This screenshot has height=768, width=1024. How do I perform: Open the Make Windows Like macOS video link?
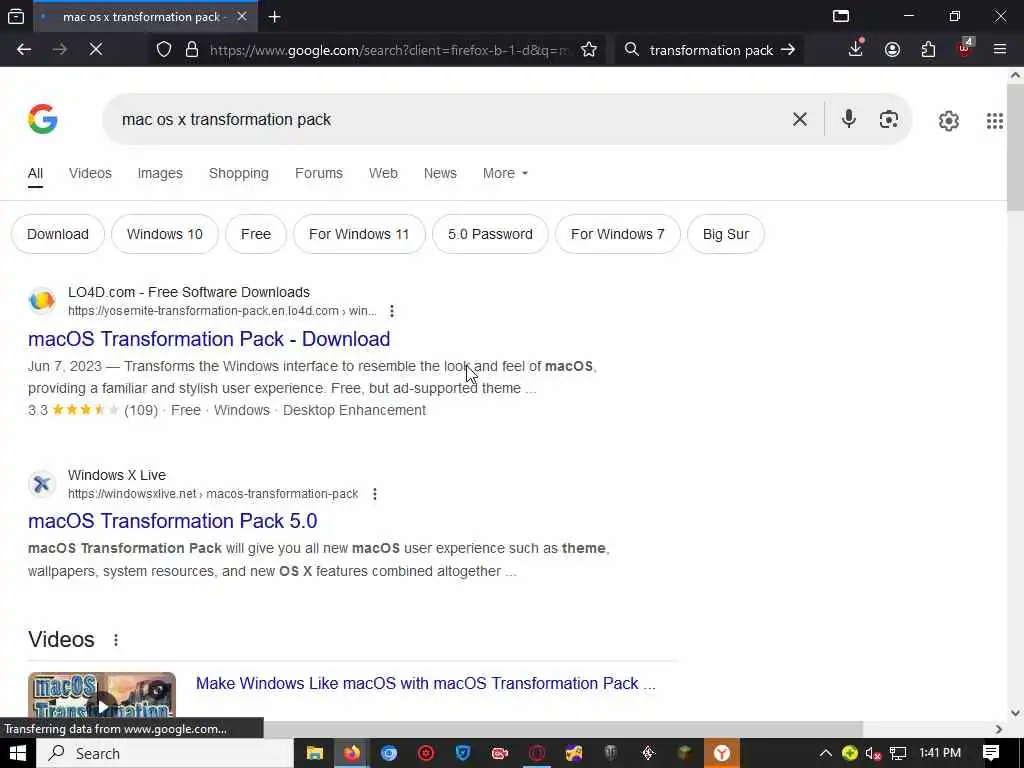click(x=426, y=683)
